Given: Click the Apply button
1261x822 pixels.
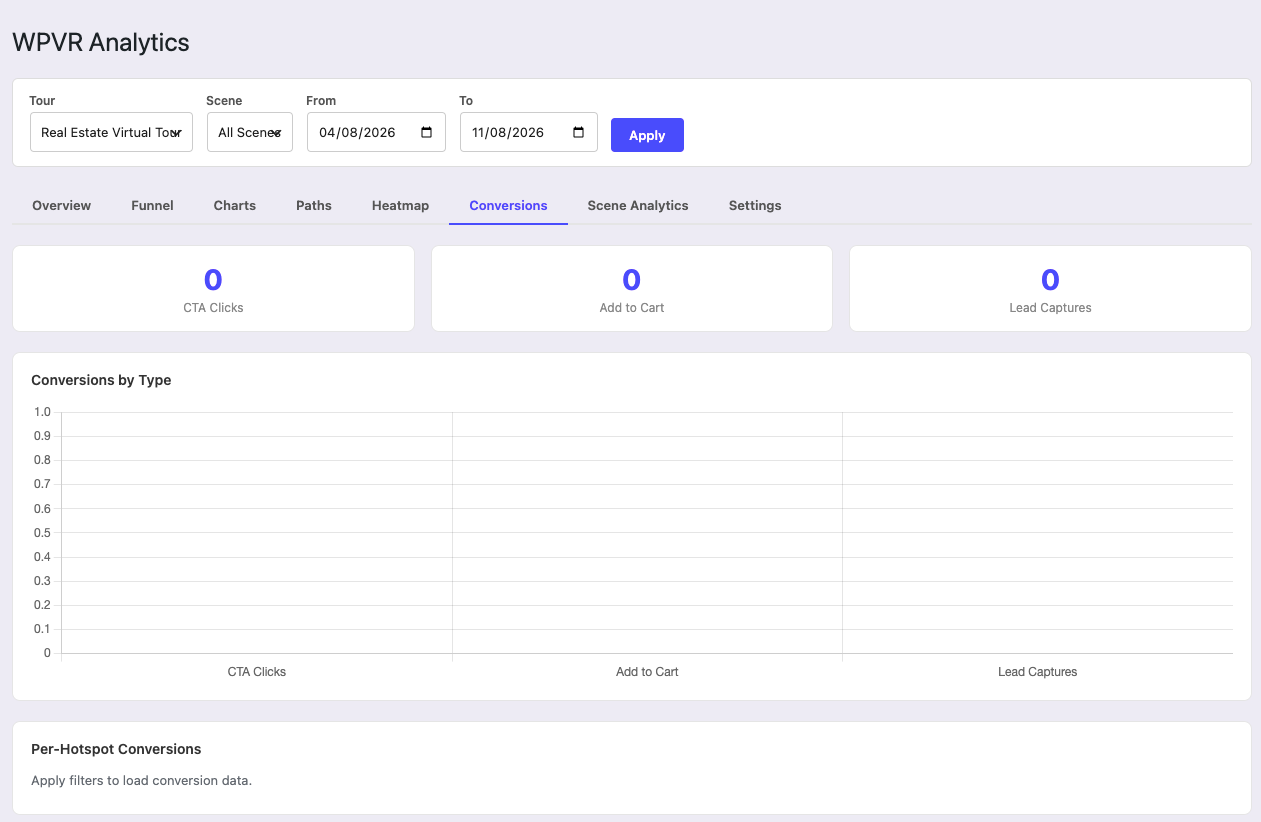Looking at the screenshot, I should 647,135.
